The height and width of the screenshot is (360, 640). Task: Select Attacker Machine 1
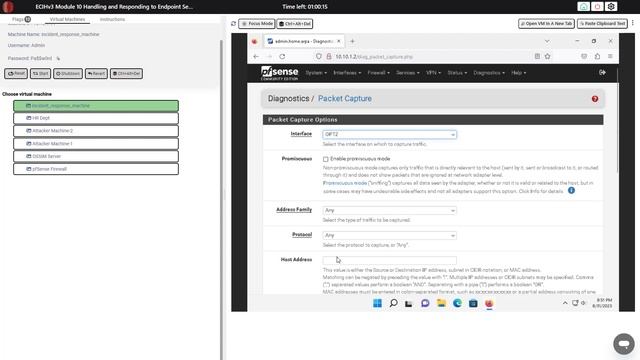click(96, 144)
